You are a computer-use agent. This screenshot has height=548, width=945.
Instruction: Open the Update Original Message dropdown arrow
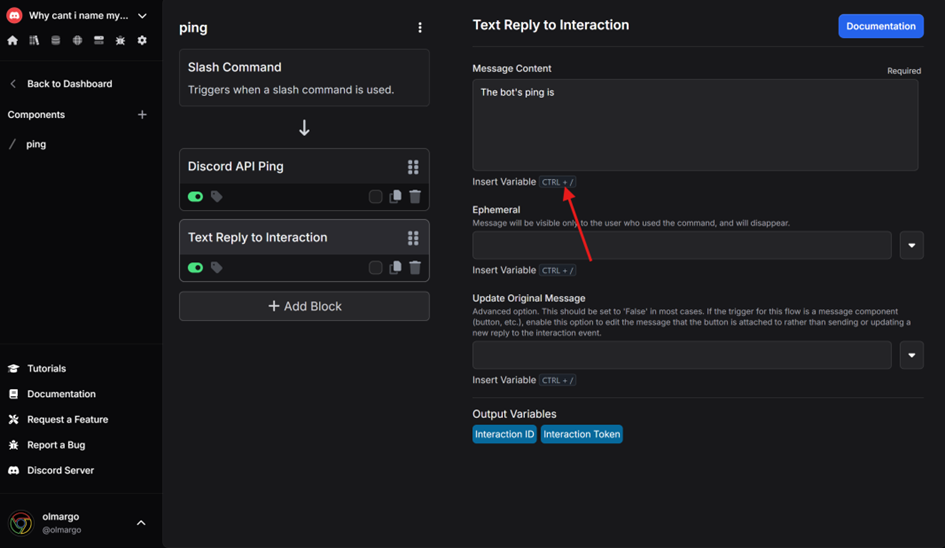pos(911,355)
